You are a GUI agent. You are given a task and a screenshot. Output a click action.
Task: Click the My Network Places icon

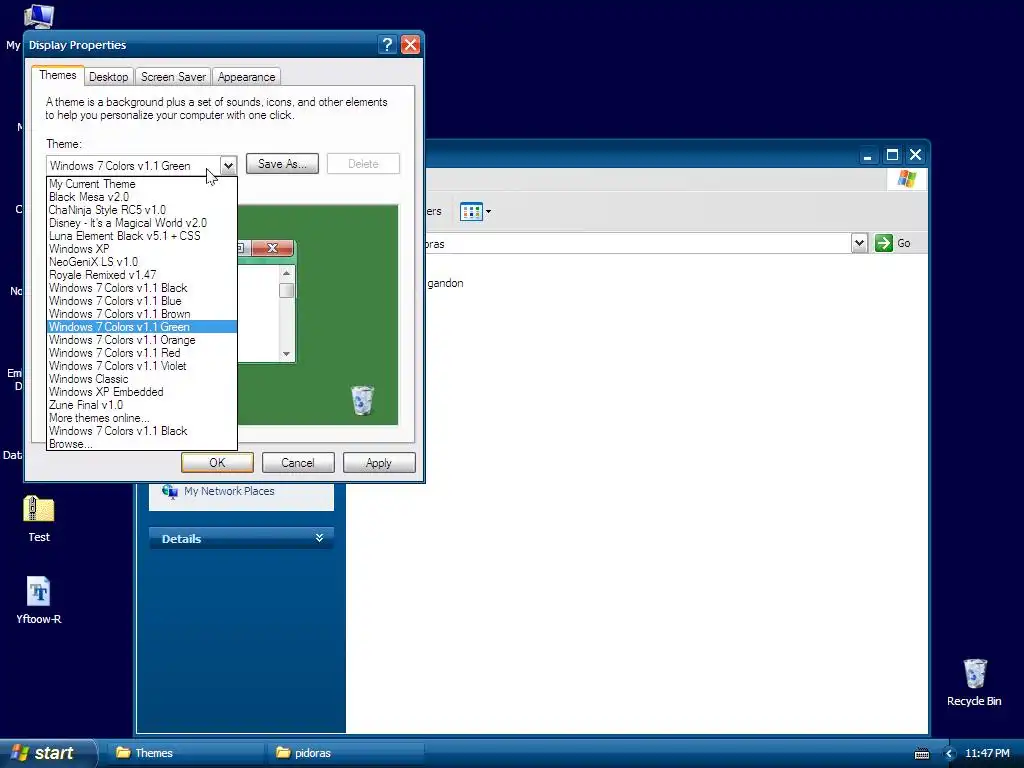pyautogui.click(x=170, y=491)
